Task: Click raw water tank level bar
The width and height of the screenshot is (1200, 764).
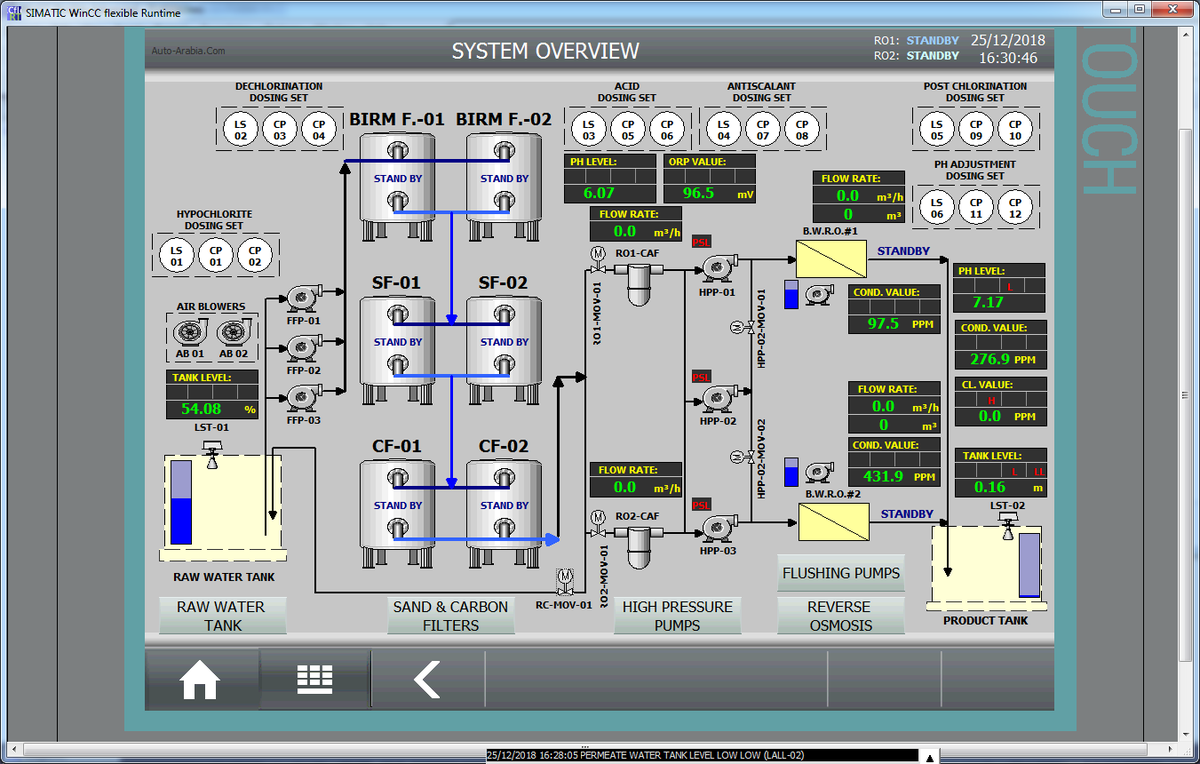Action: click(x=181, y=502)
